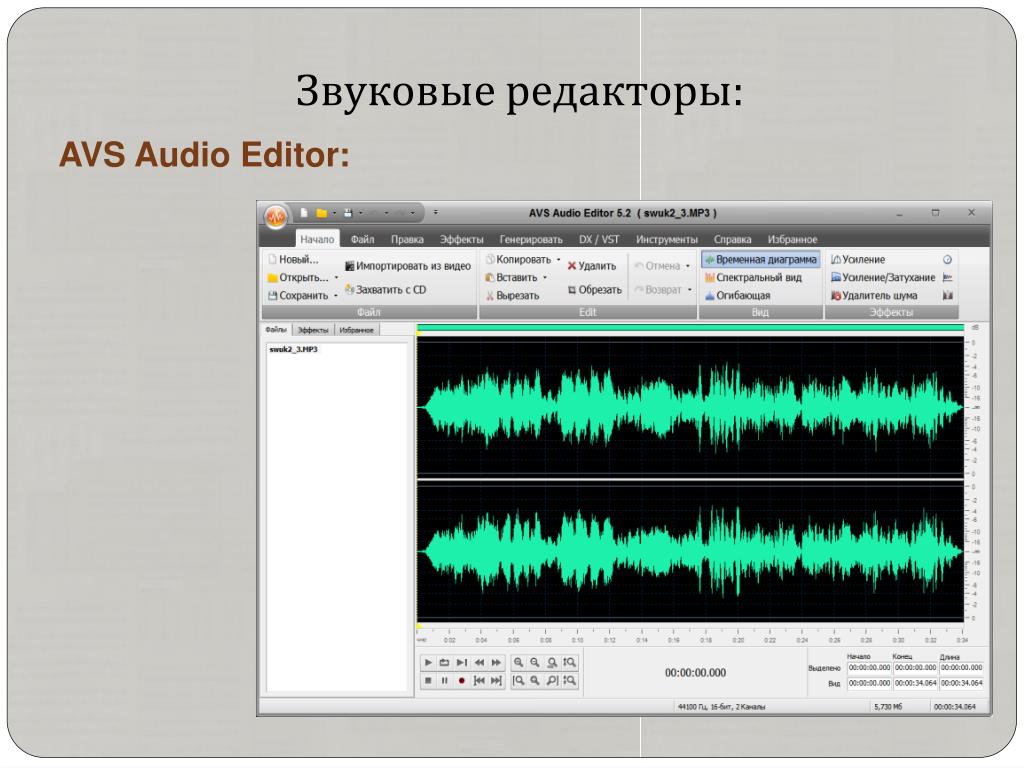Expand the Возврат dropdown arrow

[x=689, y=289]
